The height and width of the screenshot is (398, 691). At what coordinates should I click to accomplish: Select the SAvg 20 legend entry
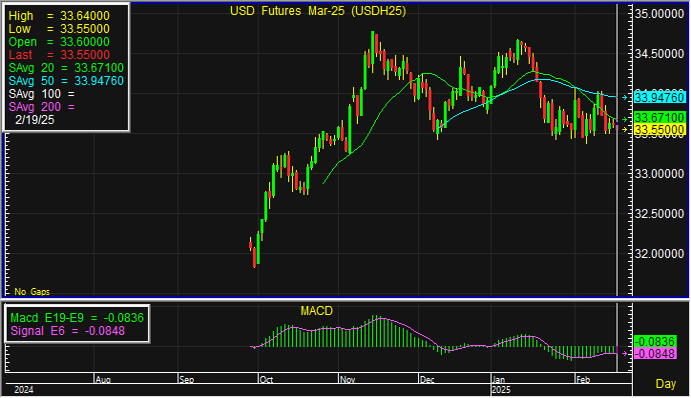pos(66,68)
